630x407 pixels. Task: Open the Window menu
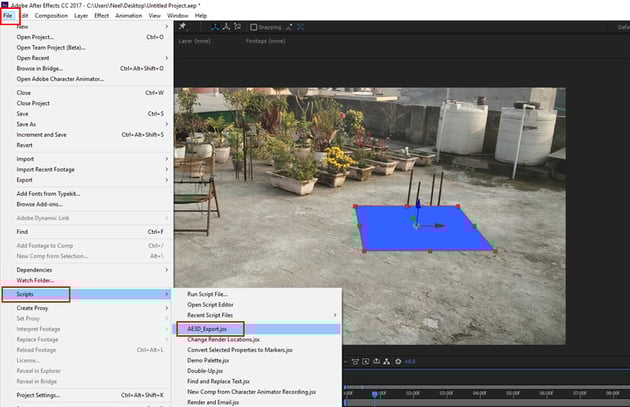pos(178,16)
